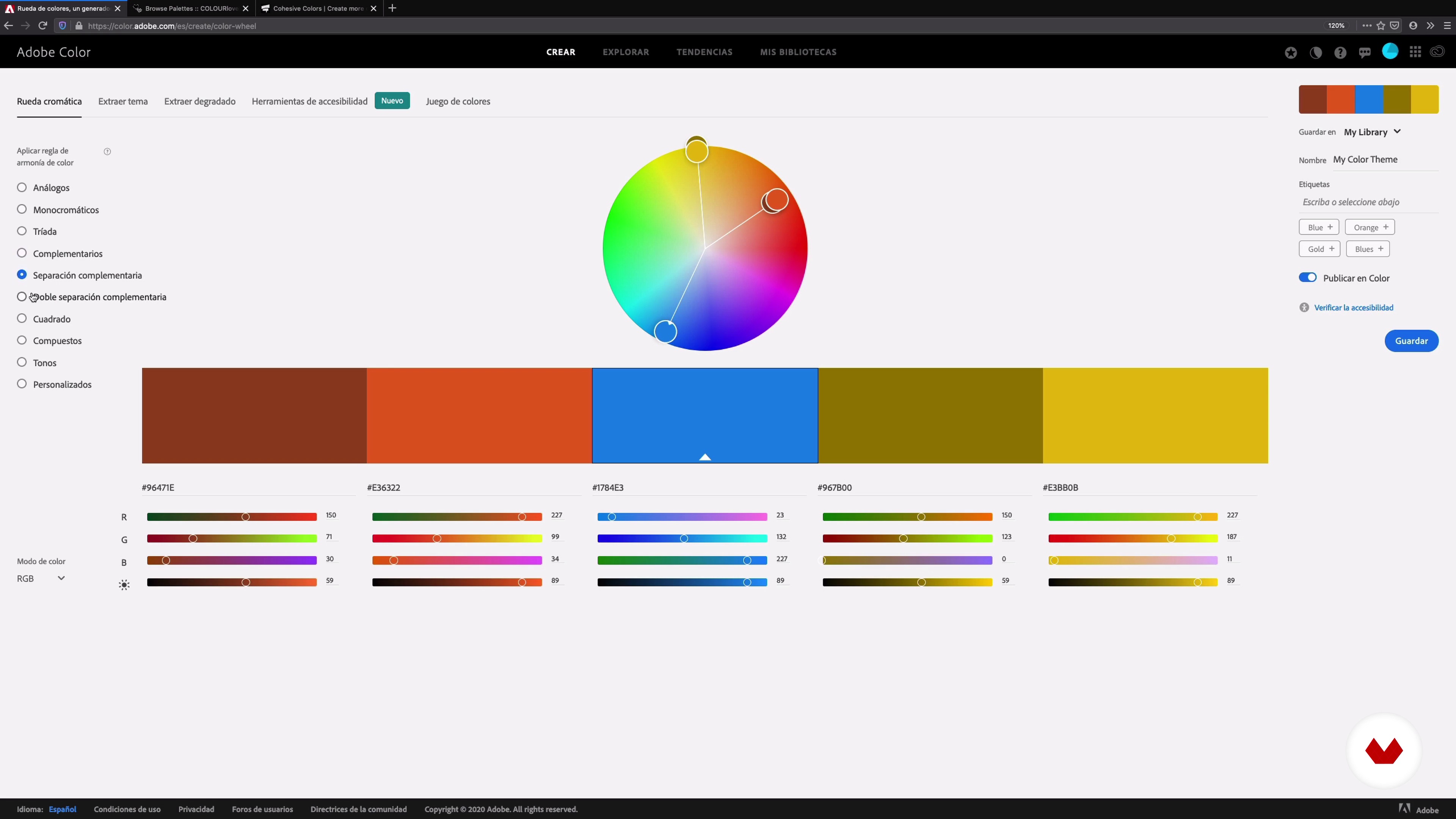Open Firefox hamburger menu

click(1447, 25)
